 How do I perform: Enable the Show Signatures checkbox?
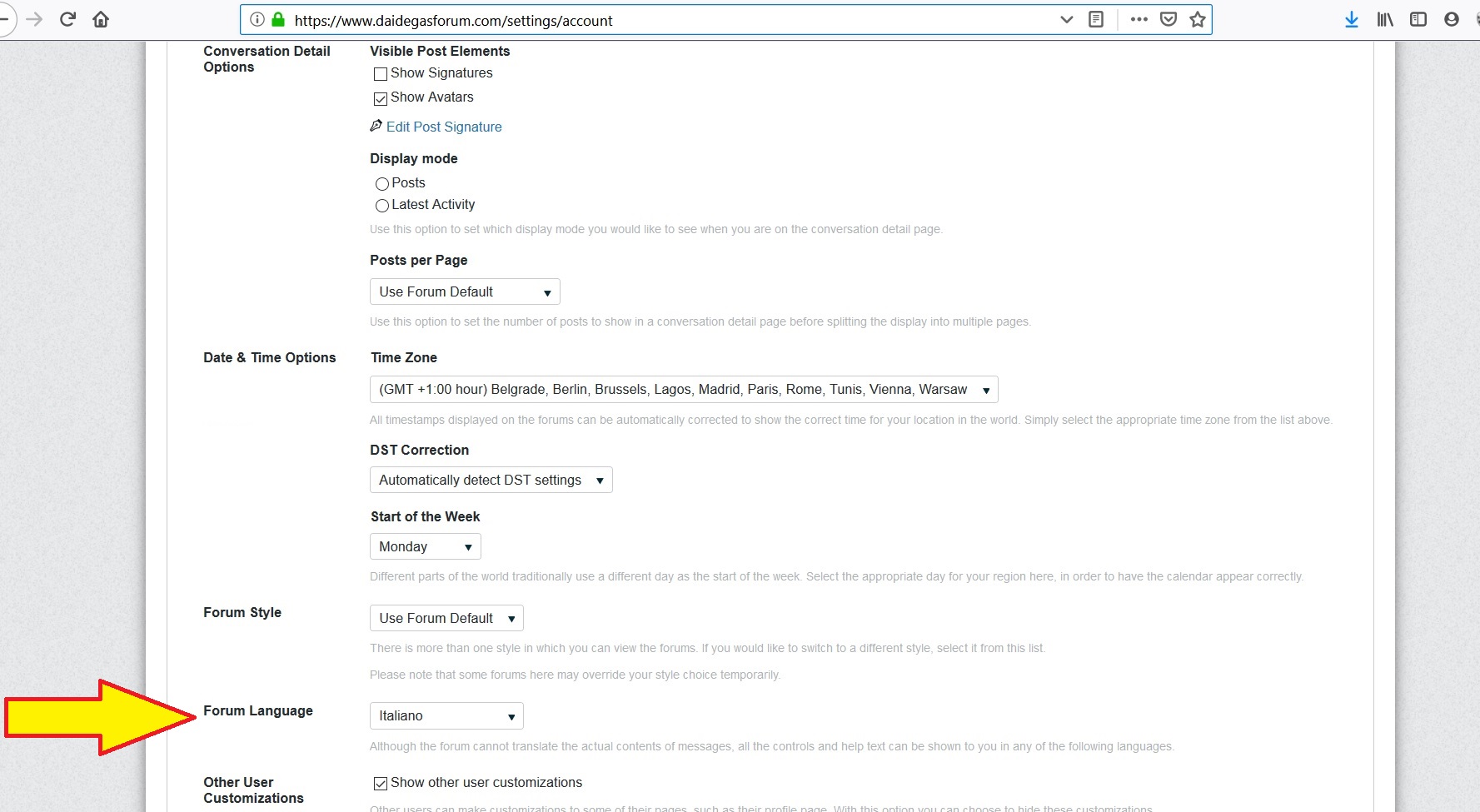(x=381, y=74)
